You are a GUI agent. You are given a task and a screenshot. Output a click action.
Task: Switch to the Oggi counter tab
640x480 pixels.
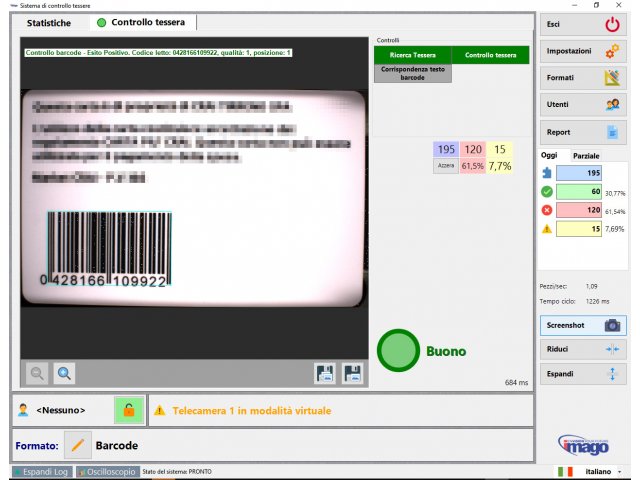[549, 155]
